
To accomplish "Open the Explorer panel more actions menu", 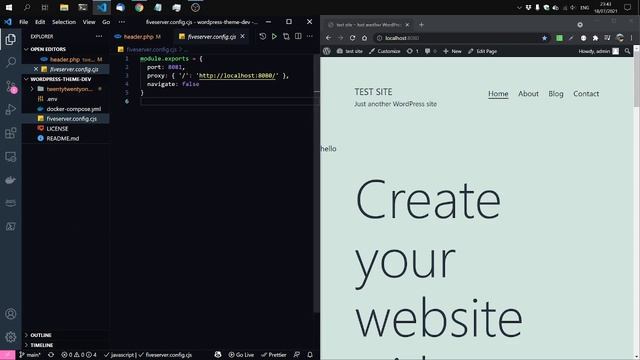I will pos(99,36).
